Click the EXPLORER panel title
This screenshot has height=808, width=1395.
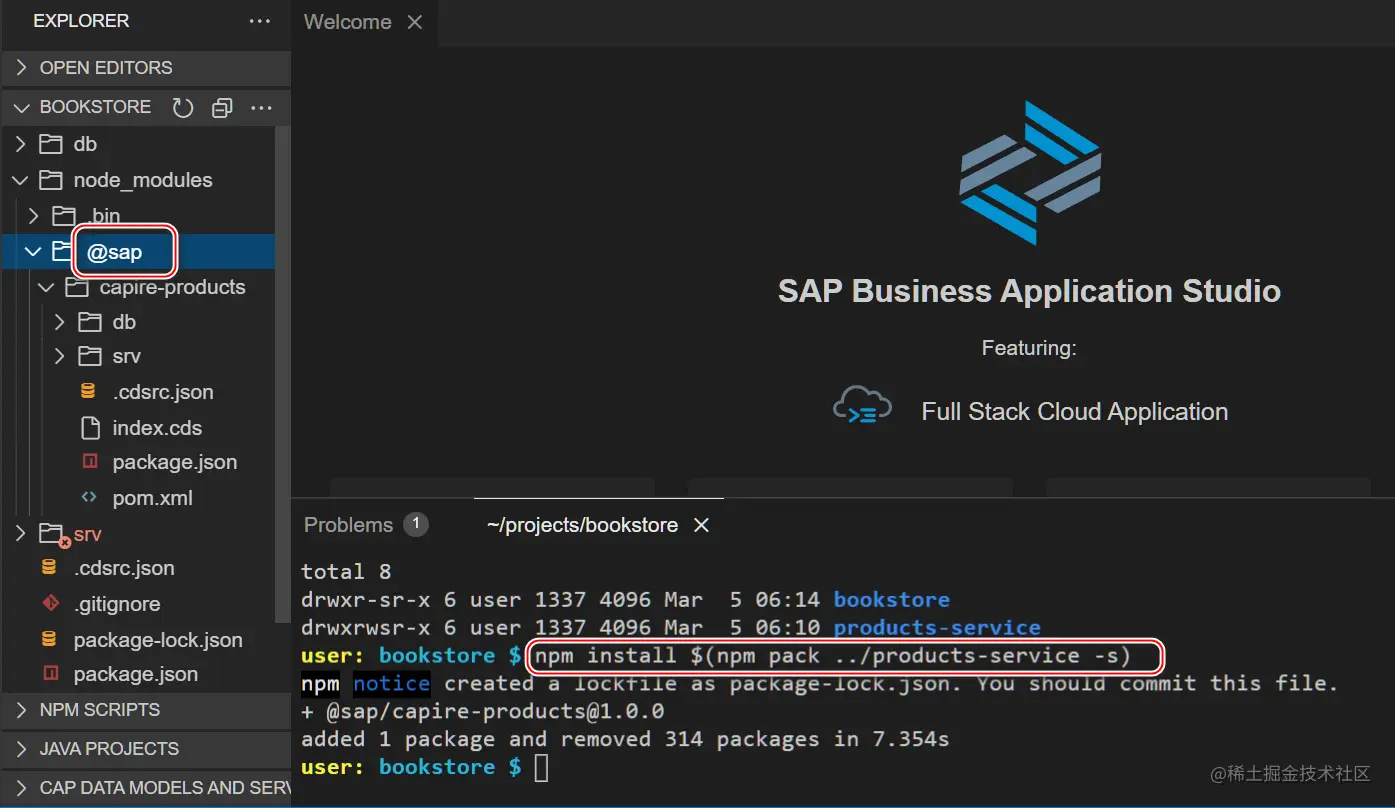(x=81, y=21)
